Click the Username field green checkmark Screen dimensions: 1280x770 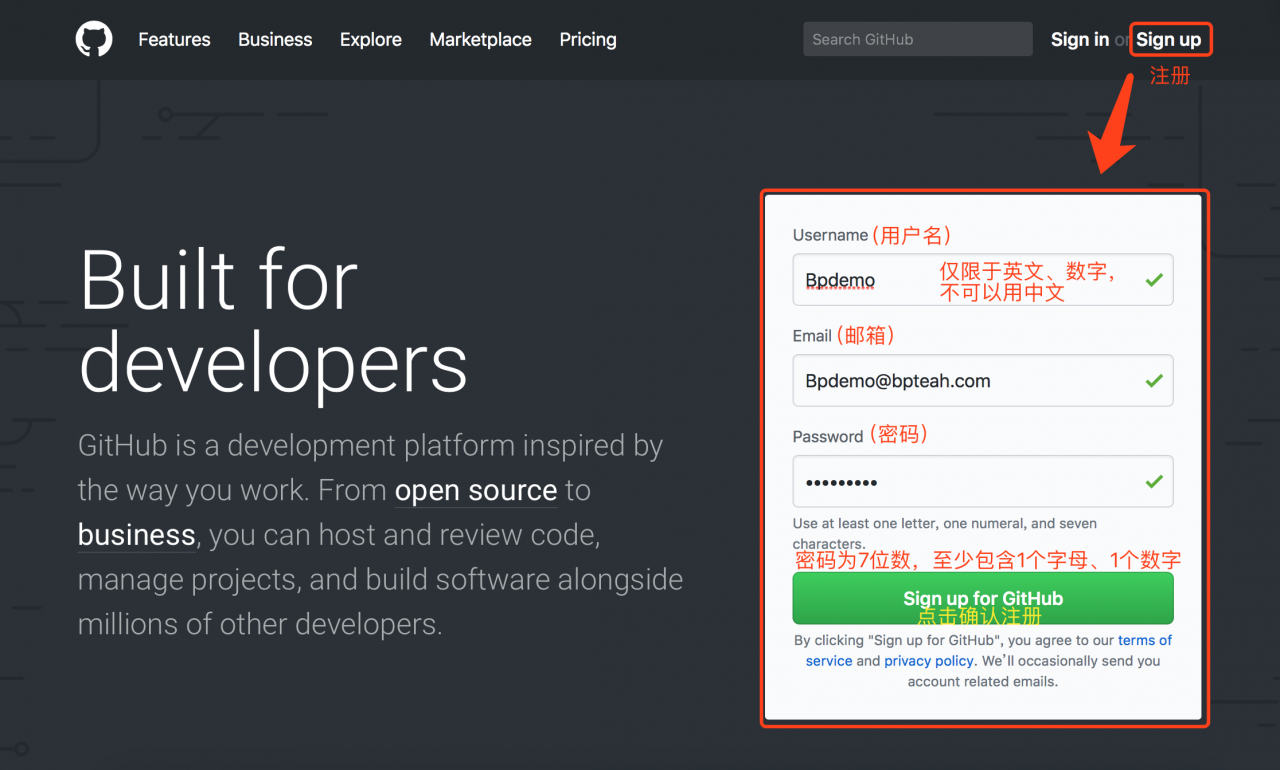[x=1154, y=280]
